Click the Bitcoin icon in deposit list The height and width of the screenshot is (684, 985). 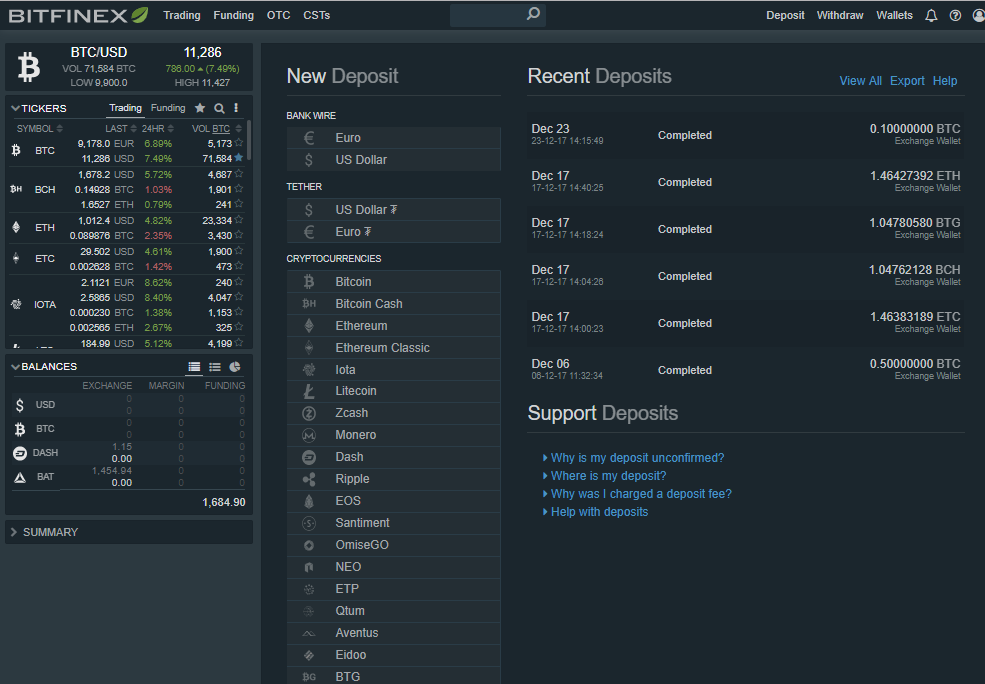[308, 281]
